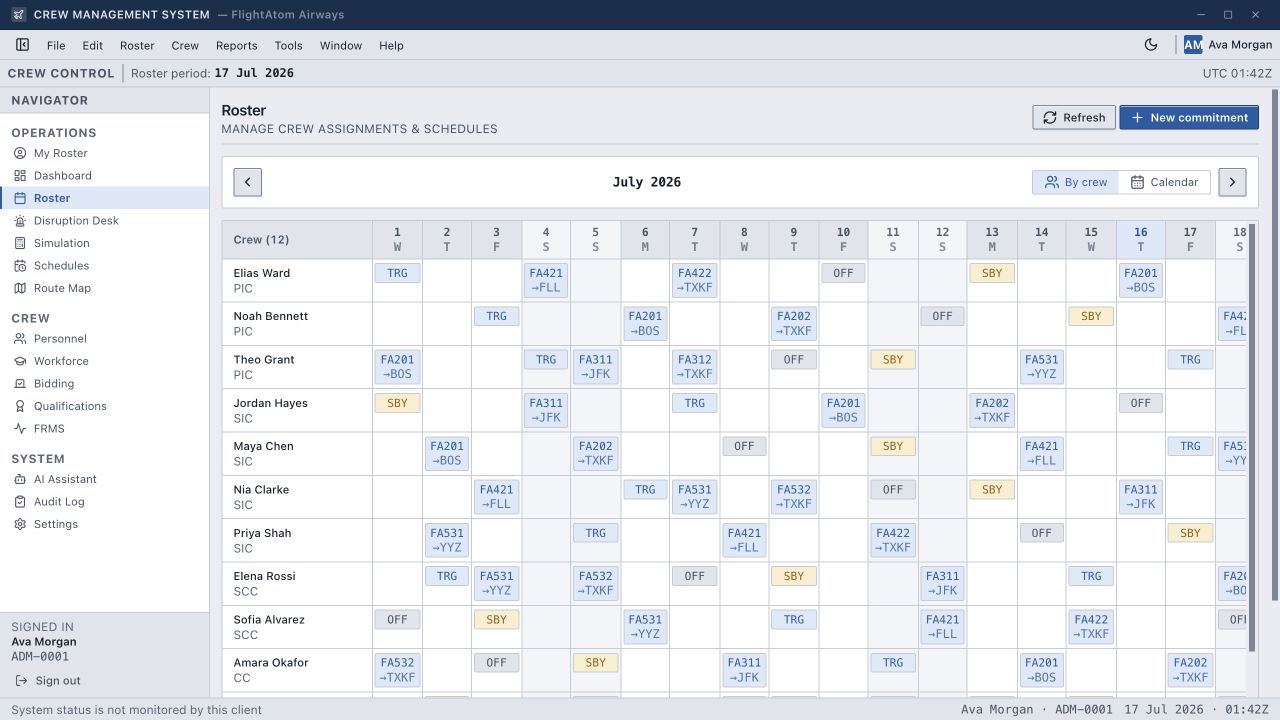Screen dimensions: 1280x720
Task: Click the Roster sidebar icon
Action: pos(20,198)
